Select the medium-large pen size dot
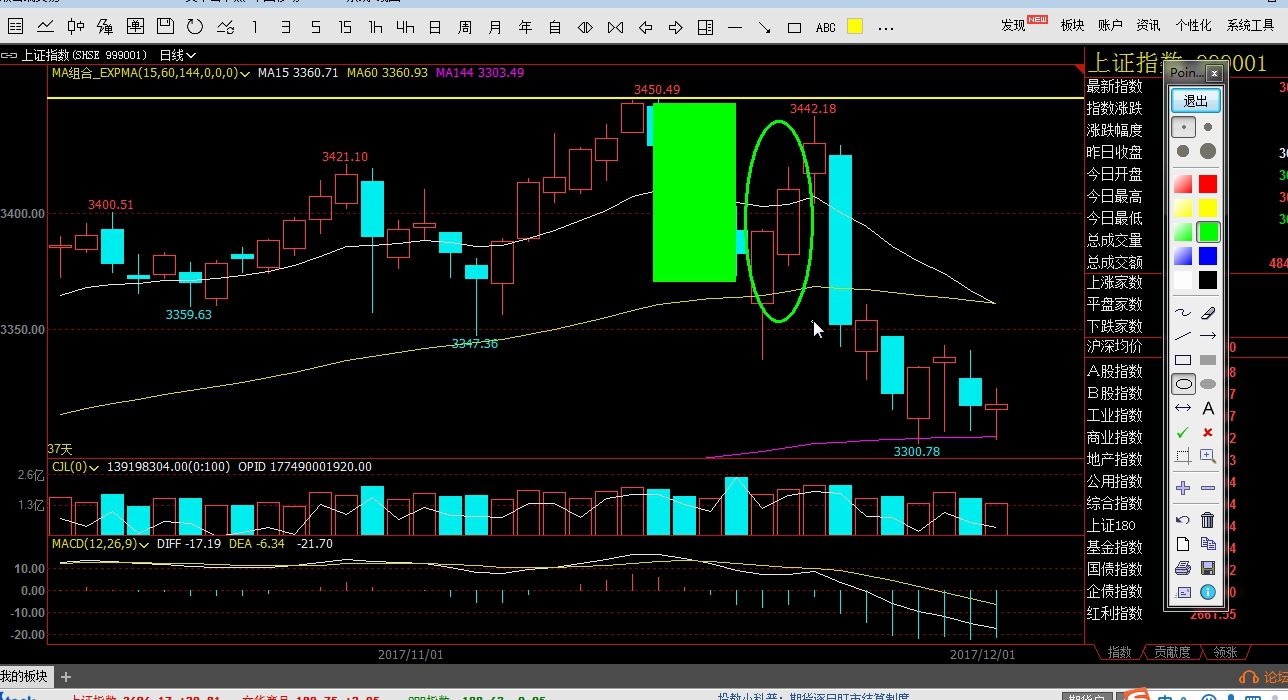Screen dimensions: 1288x700 [x=1183, y=151]
